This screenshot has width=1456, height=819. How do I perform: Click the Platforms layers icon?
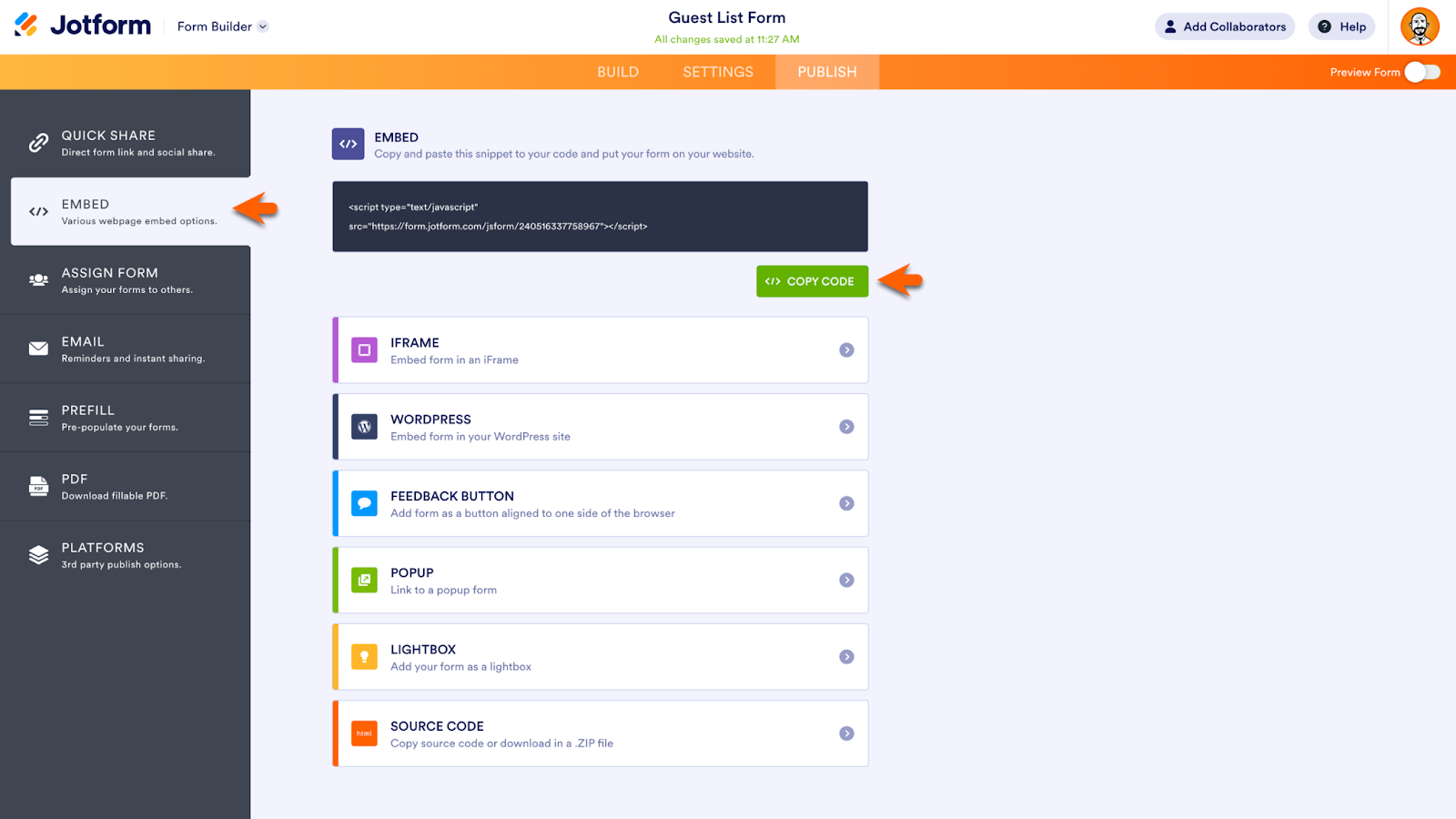[x=38, y=555]
